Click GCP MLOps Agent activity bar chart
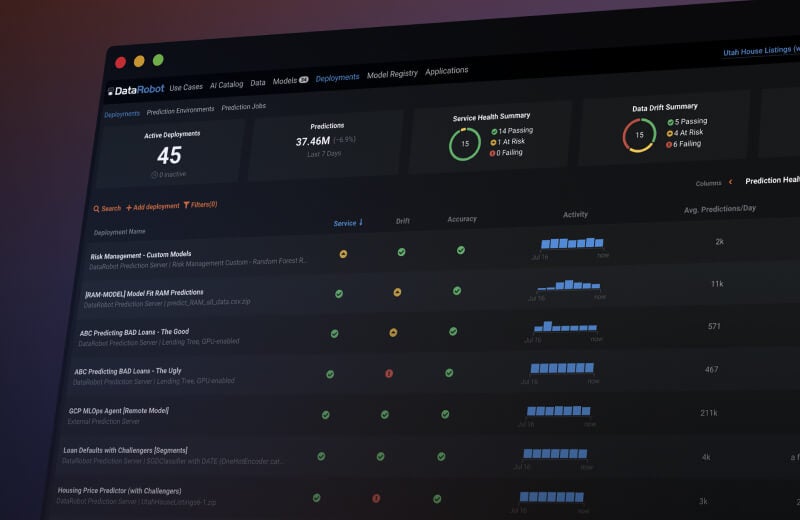Screen dimensions: 800x520 click(x=558, y=411)
